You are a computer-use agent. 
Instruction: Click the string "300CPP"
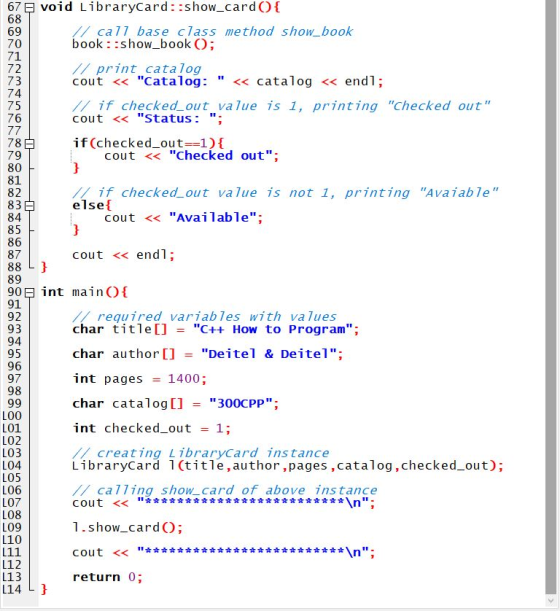coord(240,404)
